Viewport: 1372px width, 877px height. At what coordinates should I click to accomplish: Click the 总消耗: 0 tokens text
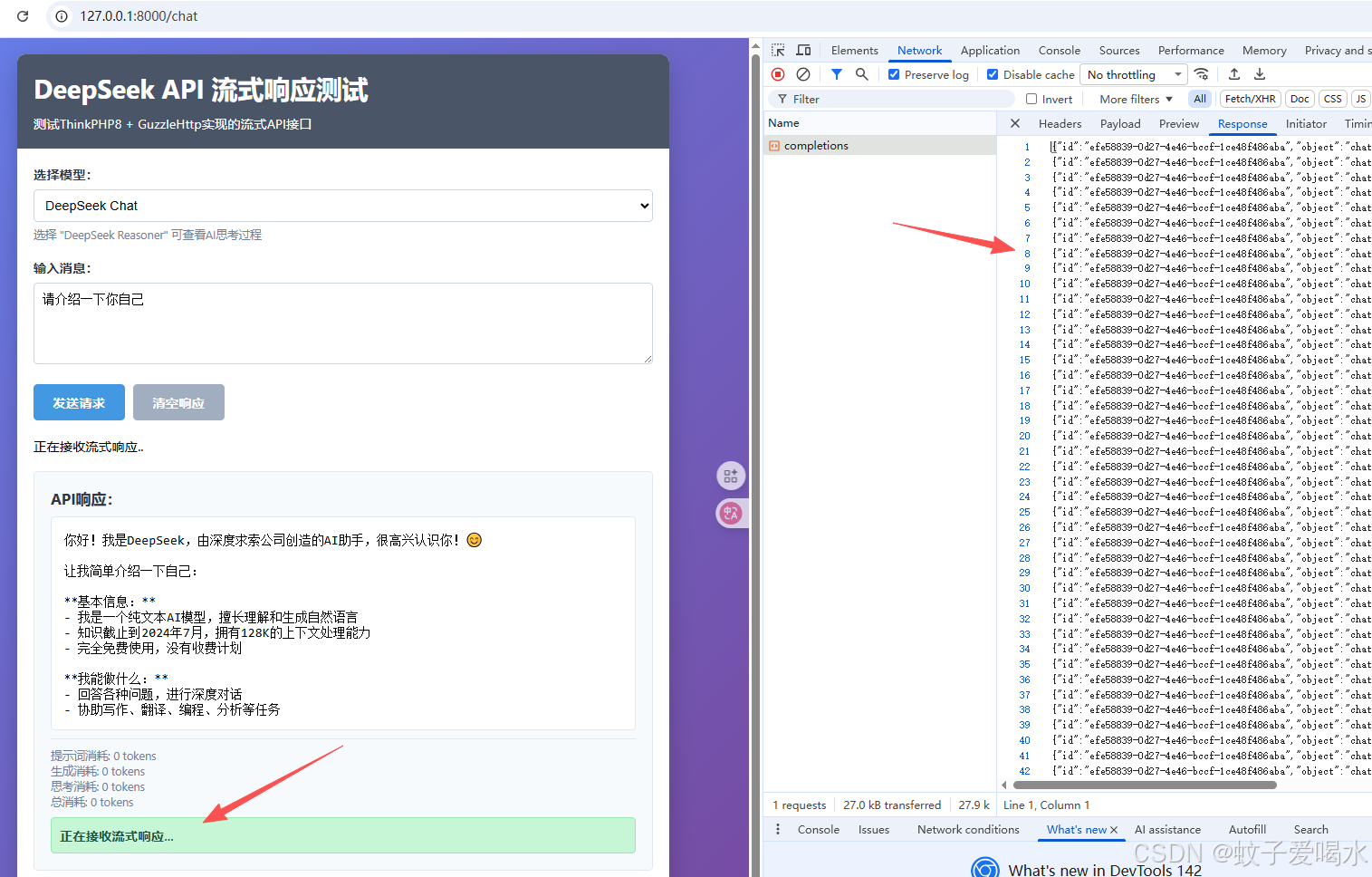point(92,802)
